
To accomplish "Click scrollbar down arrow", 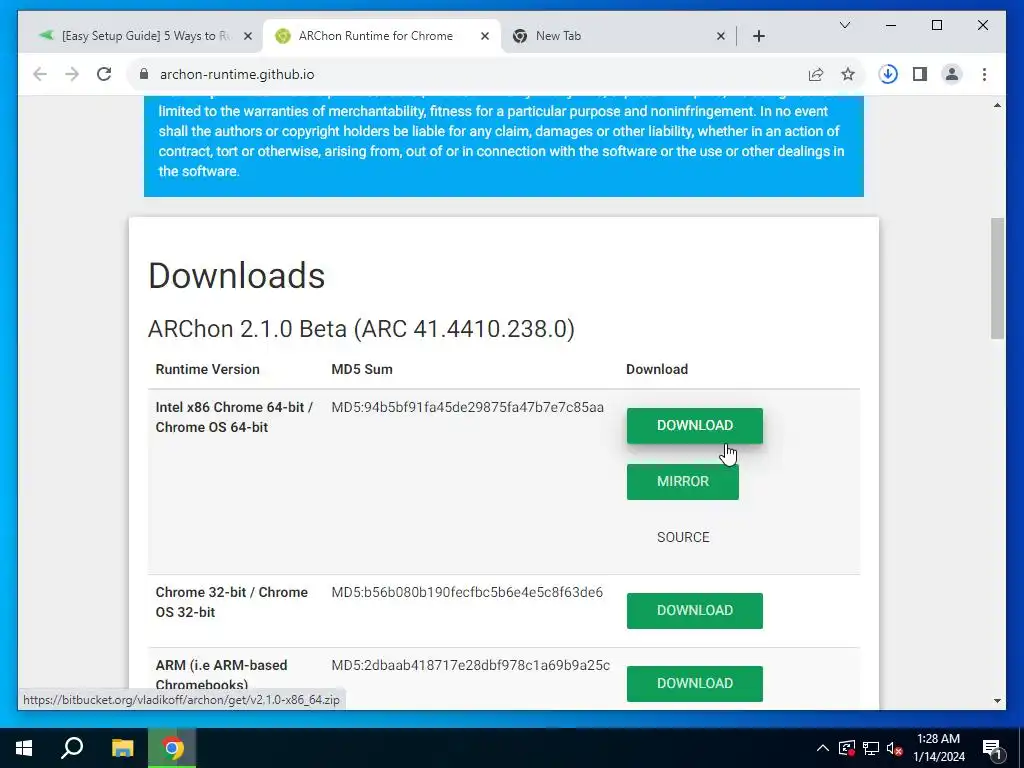I will (997, 701).
